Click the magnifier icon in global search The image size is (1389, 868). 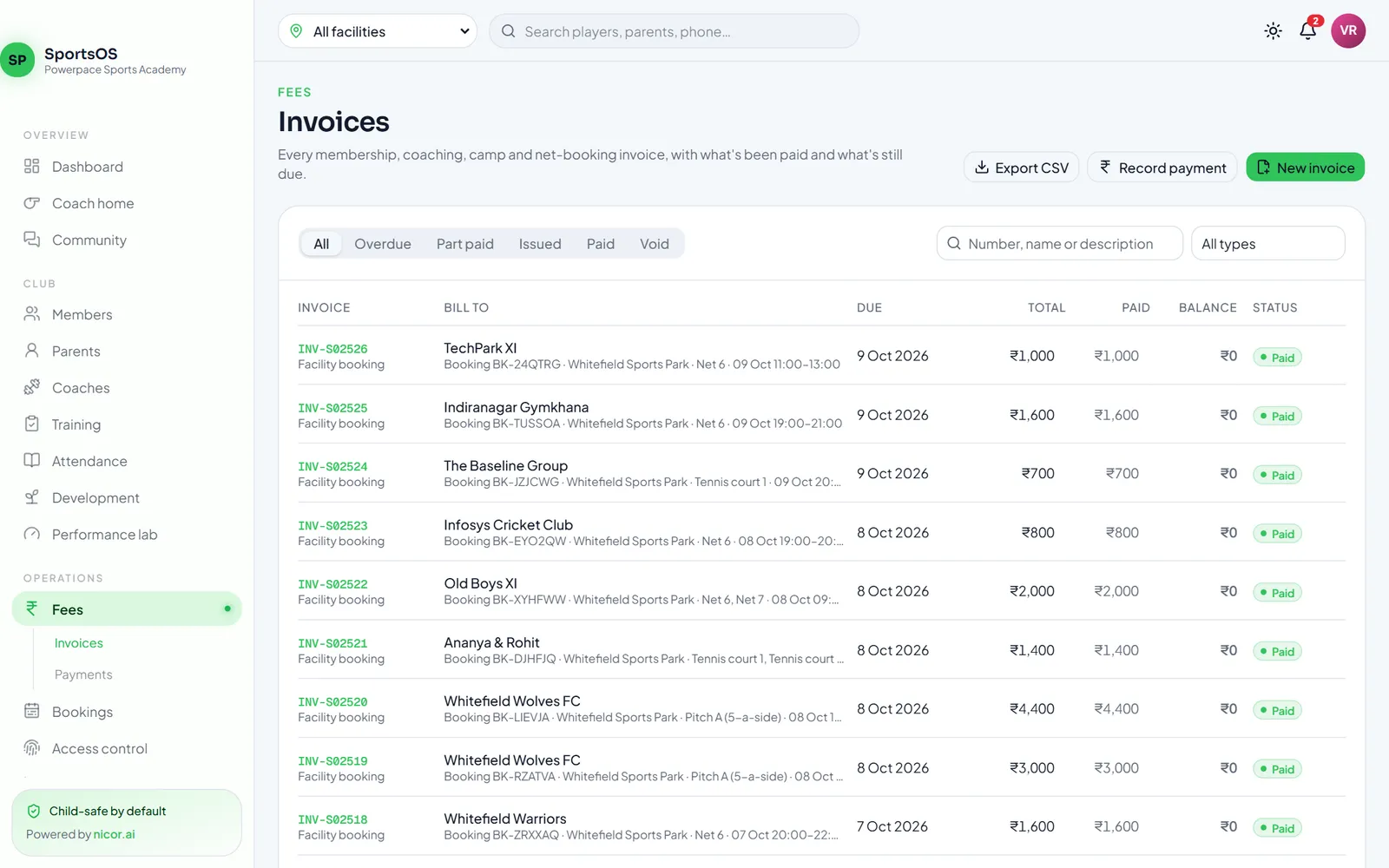point(509,31)
